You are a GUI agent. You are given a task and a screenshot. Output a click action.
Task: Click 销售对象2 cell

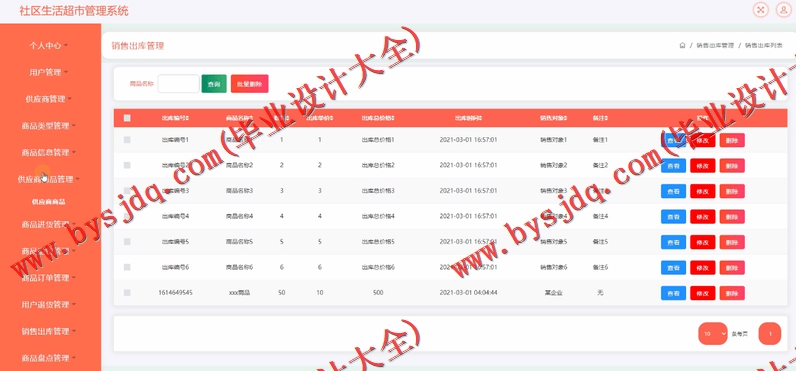[553, 165]
